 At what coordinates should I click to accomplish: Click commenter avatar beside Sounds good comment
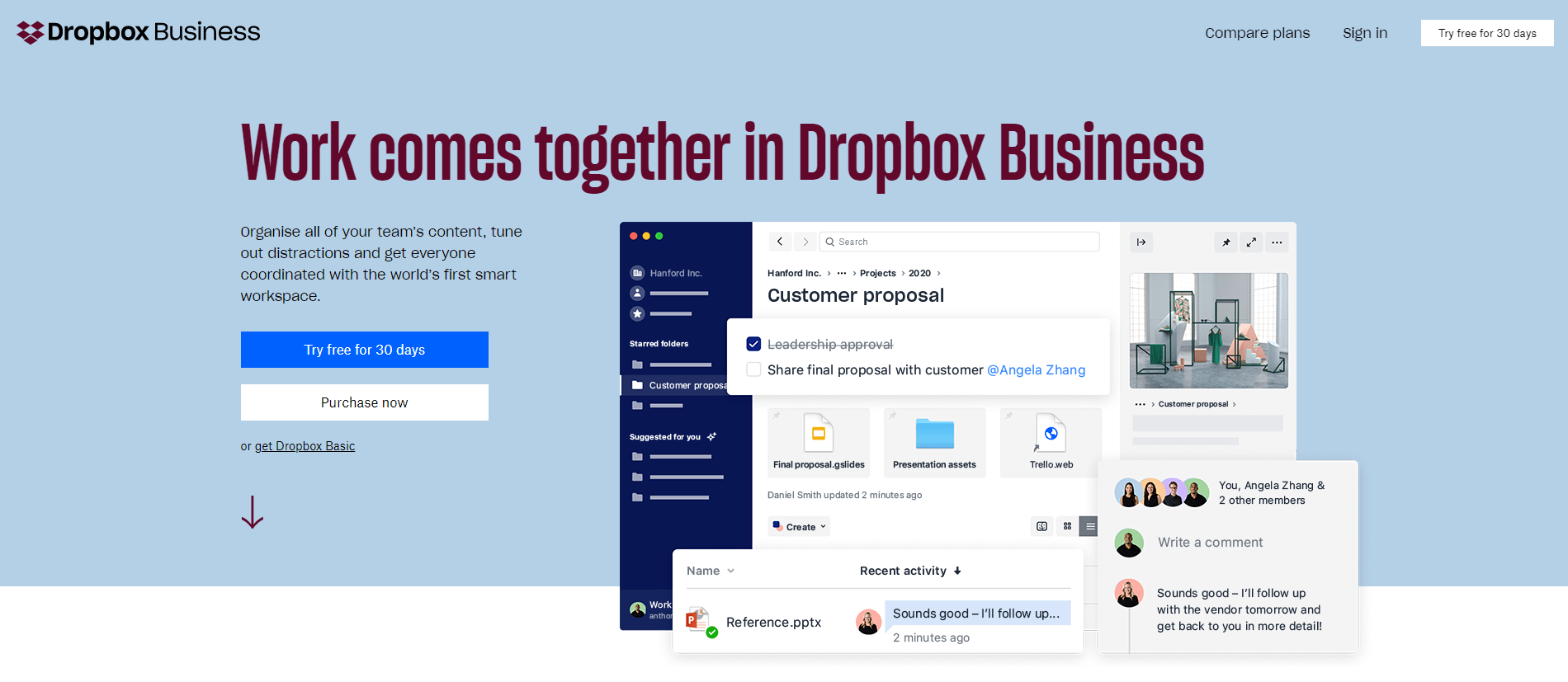click(x=1129, y=593)
